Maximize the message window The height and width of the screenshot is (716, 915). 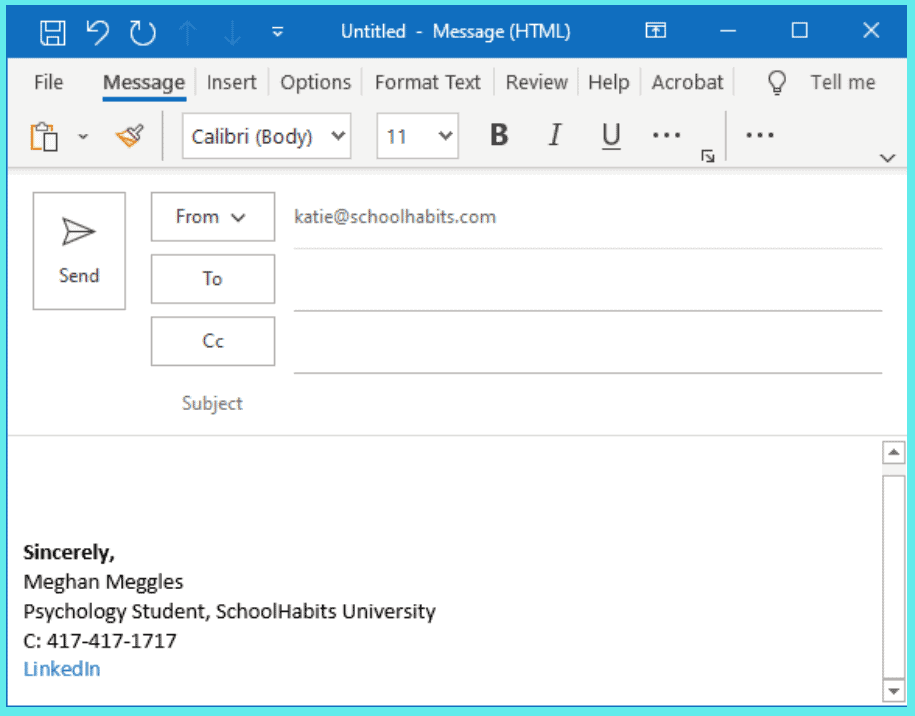[799, 30]
